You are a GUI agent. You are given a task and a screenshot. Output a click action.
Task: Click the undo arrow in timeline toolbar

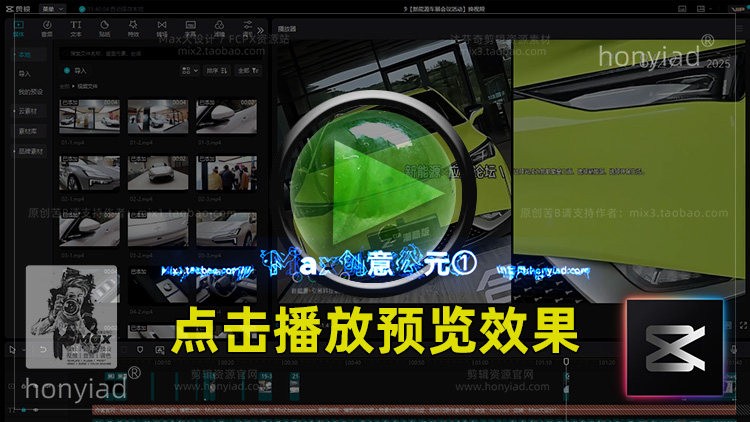click(x=43, y=350)
